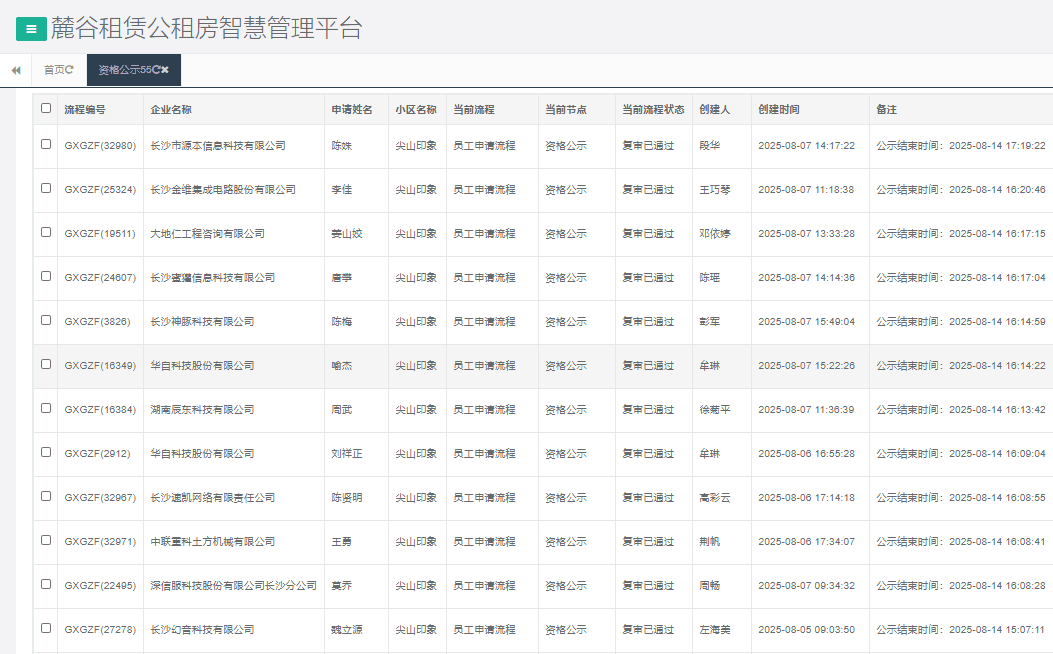Check the row for GXGZF(32980)
This screenshot has height=654, width=1053.
pos(46,144)
